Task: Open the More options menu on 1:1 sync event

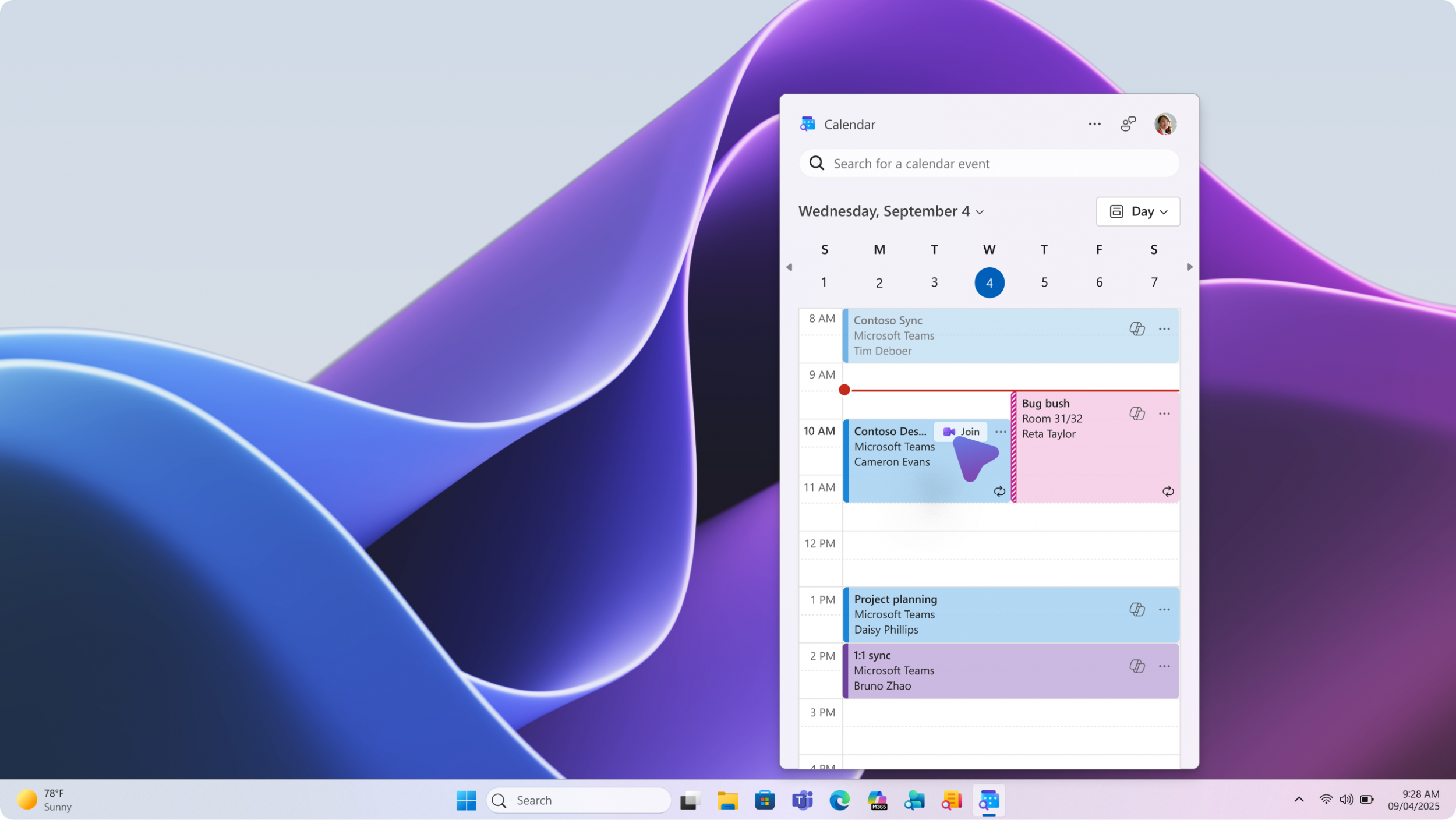Action: pyautogui.click(x=1165, y=666)
